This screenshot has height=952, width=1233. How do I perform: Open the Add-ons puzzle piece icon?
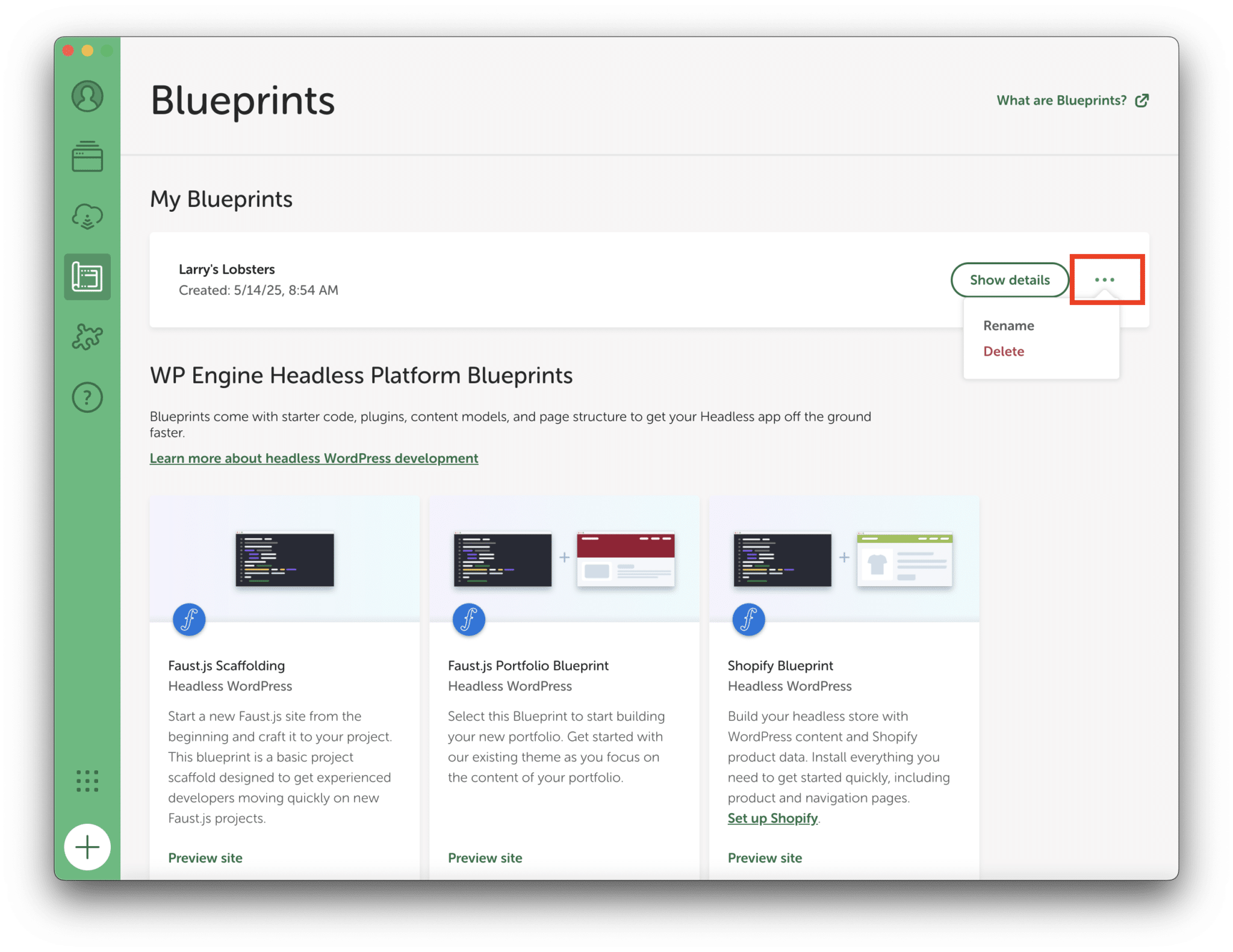(87, 337)
